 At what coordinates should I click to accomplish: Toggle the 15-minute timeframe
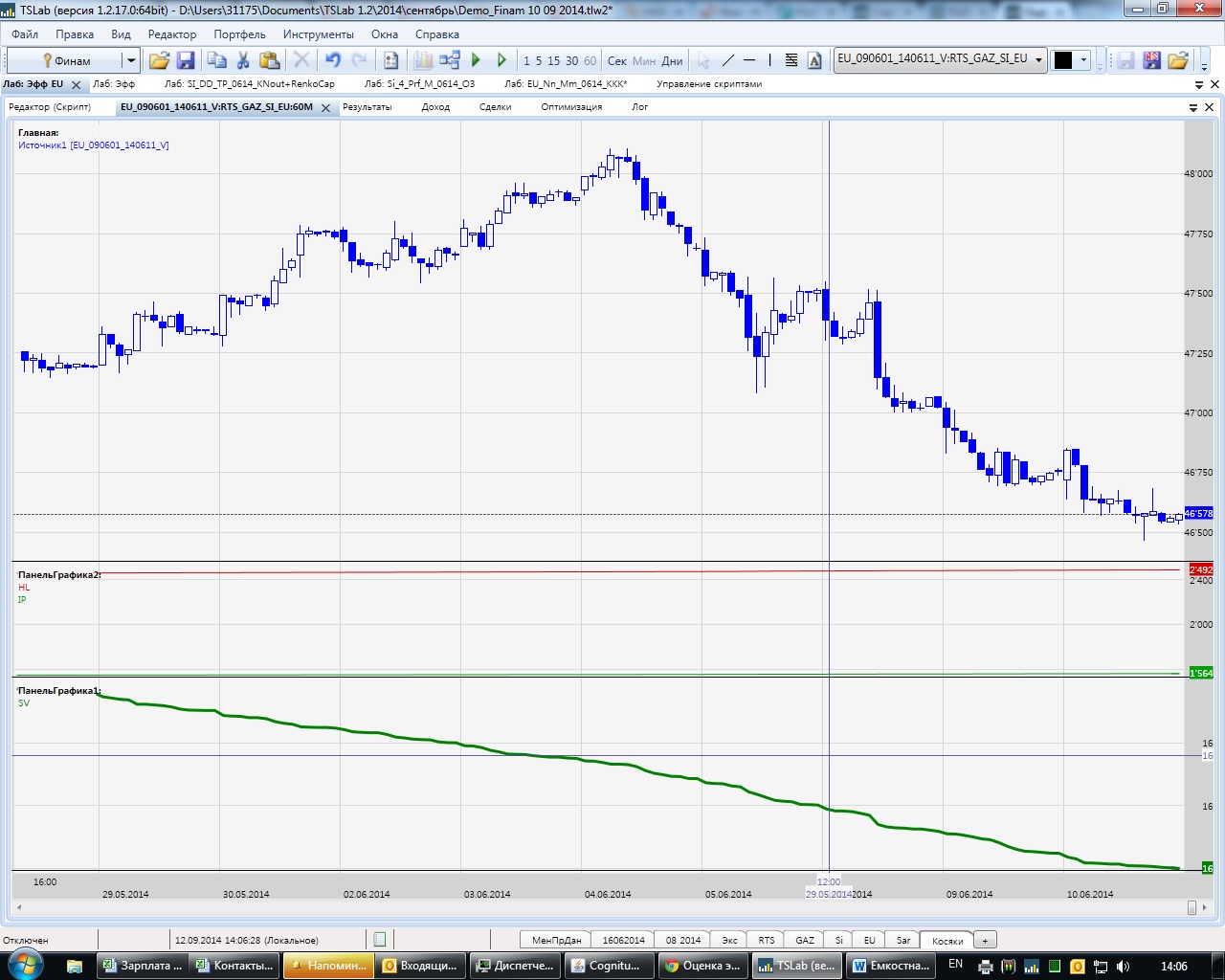(553, 60)
